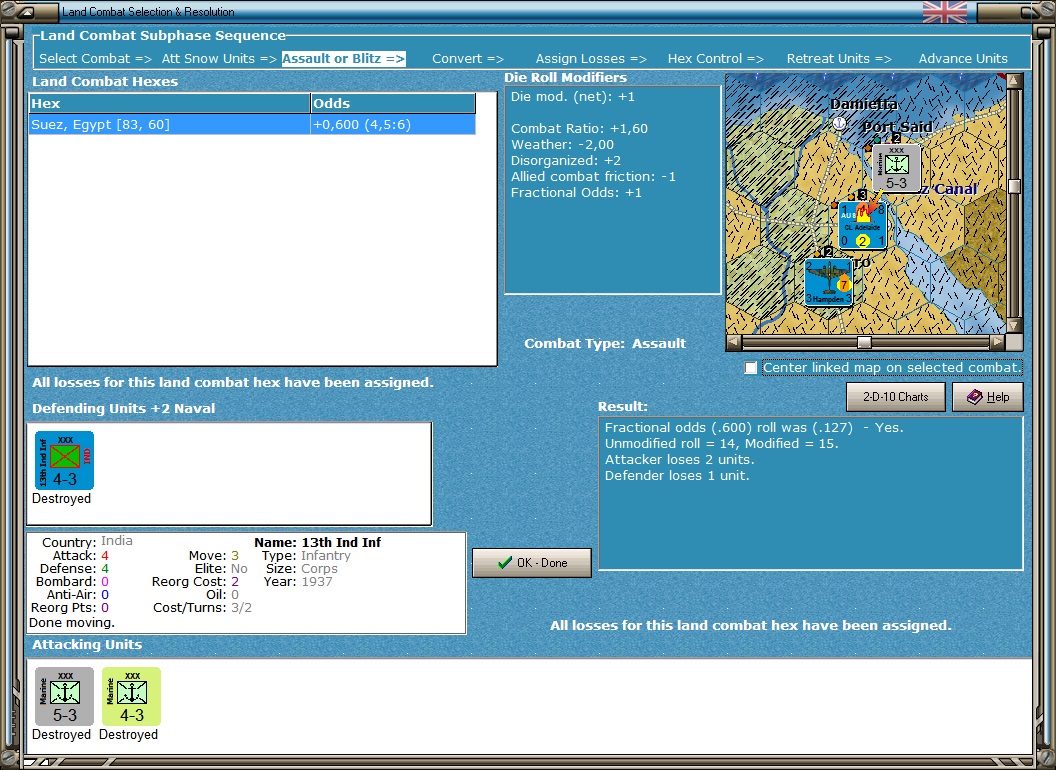
Task: Click the British flag icon in title bar
Action: [944, 12]
